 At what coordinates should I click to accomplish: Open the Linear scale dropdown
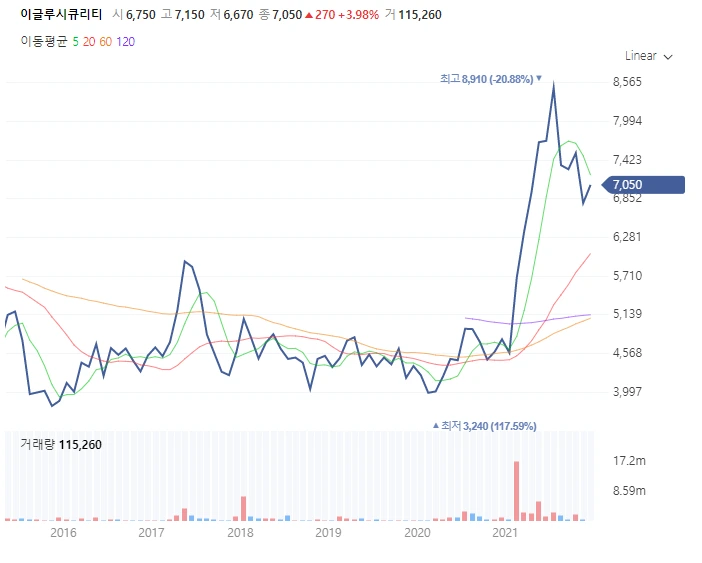click(648, 56)
